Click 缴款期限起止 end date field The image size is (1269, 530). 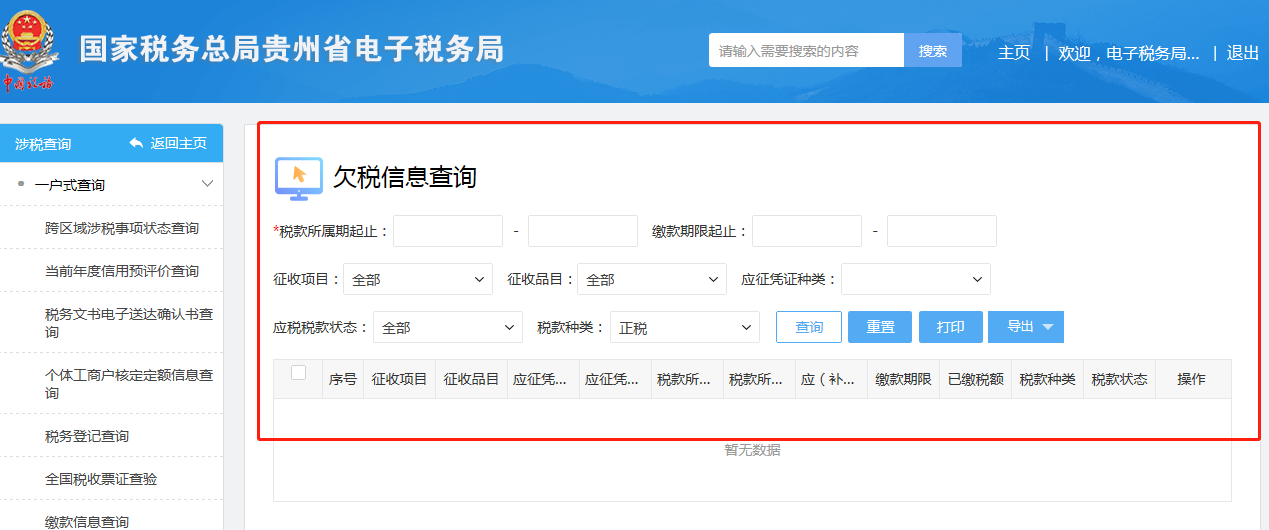pyautogui.click(x=942, y=231)
